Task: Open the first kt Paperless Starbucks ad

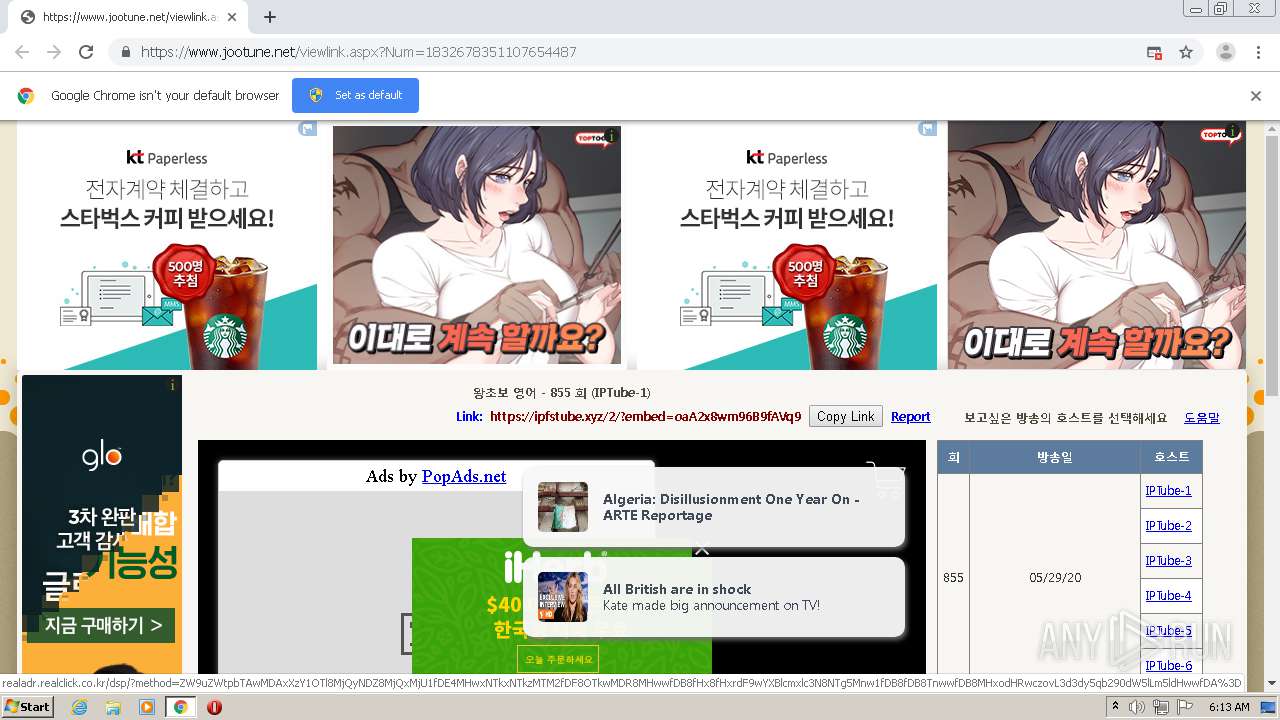Action: 167,246
